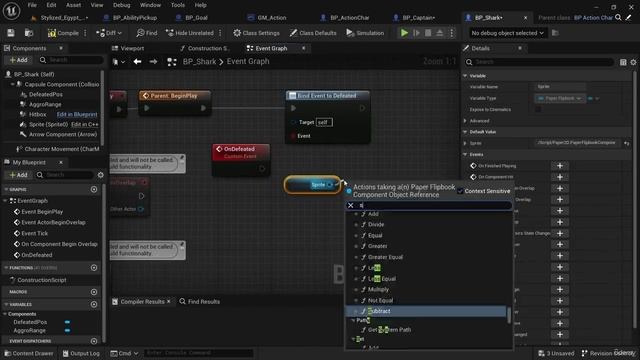
Task: Open the Construction Script tab
Action: (204, 49)
